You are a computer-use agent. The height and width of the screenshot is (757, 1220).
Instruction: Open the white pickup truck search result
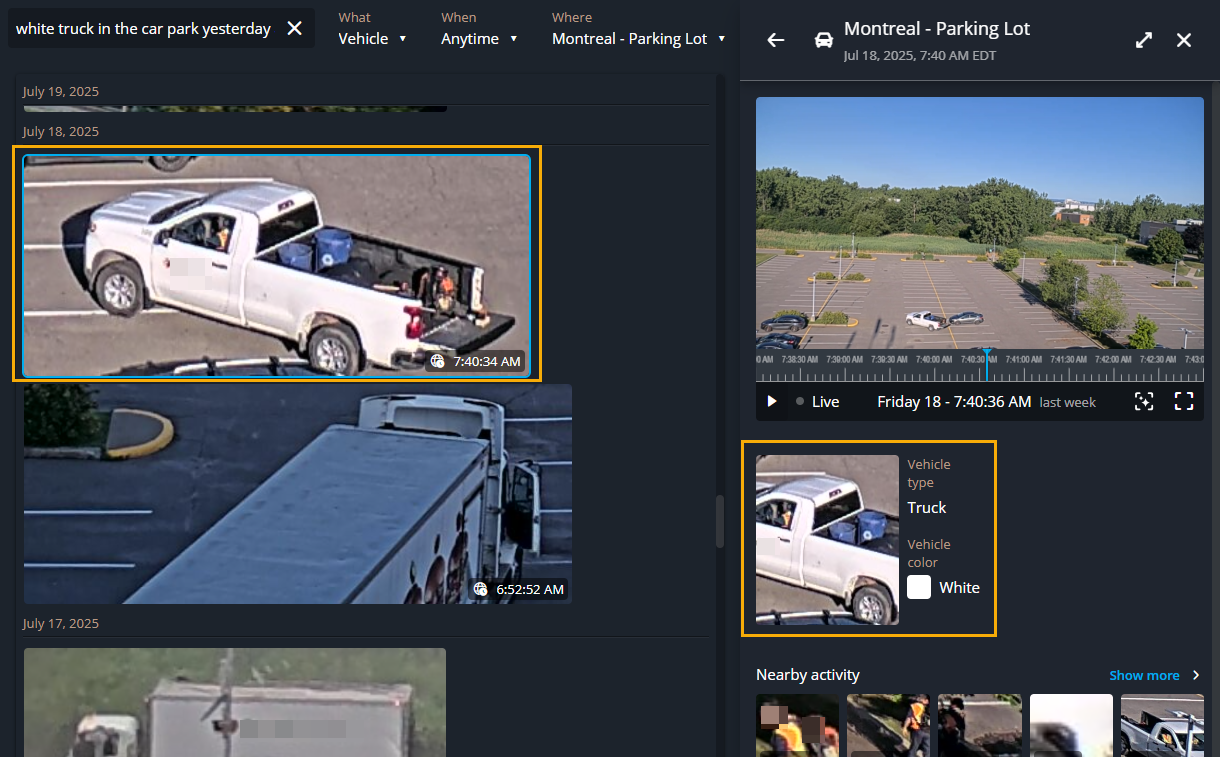pos(277,264)
